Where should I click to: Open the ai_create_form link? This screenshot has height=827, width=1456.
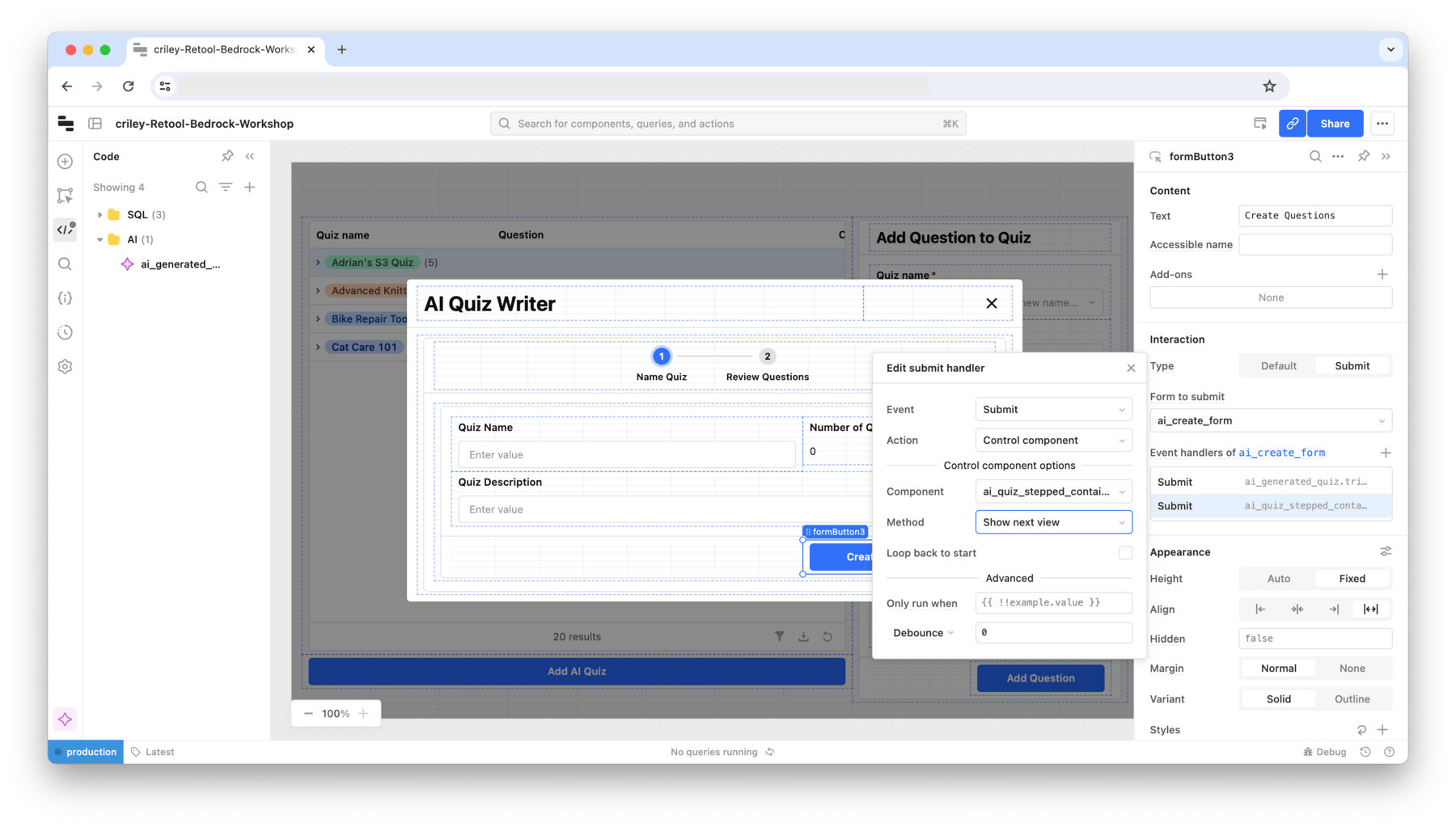pos(1281,453)
